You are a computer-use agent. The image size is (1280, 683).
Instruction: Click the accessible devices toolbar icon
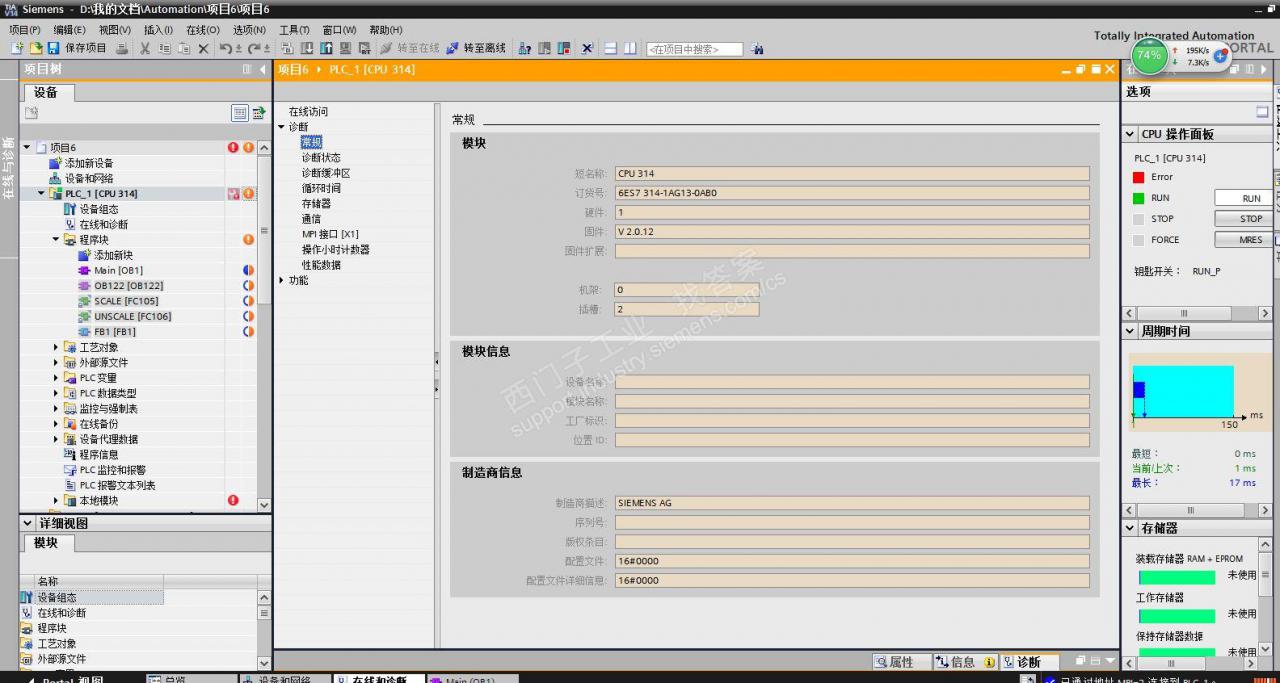click(524, 48)
